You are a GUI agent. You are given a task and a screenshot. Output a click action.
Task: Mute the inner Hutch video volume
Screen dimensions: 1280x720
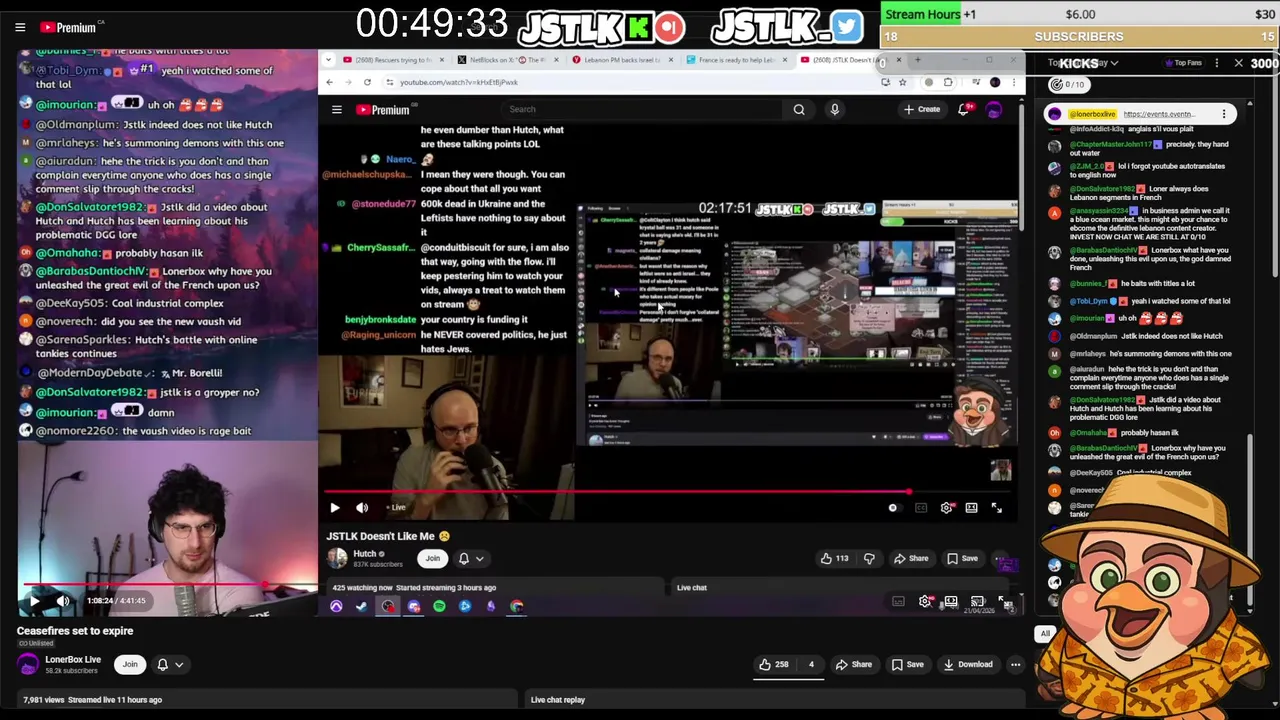(x=362, y=508)
